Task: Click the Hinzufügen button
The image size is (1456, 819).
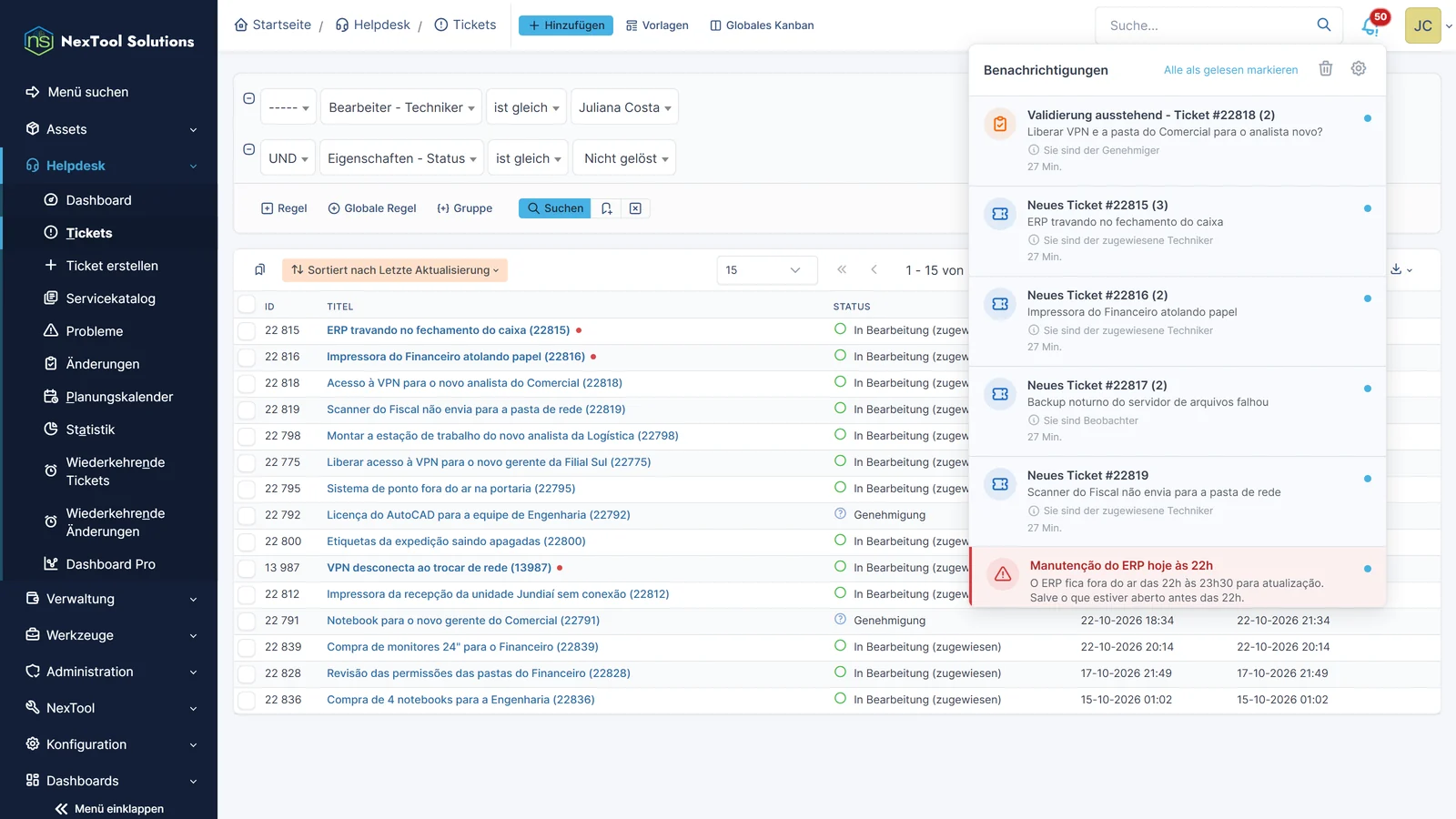Action: (566, 25)
